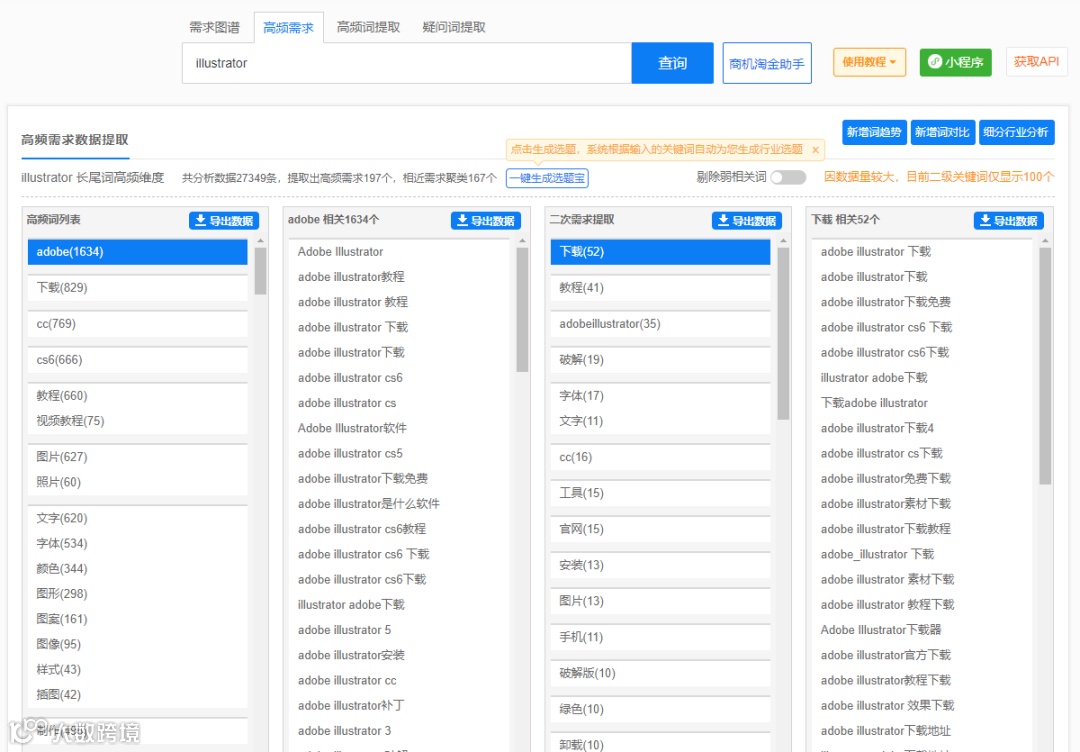The image size is (1080, 752).
Task: Select 下载(829) in the high-frequency list
Action: click(138, 288)
